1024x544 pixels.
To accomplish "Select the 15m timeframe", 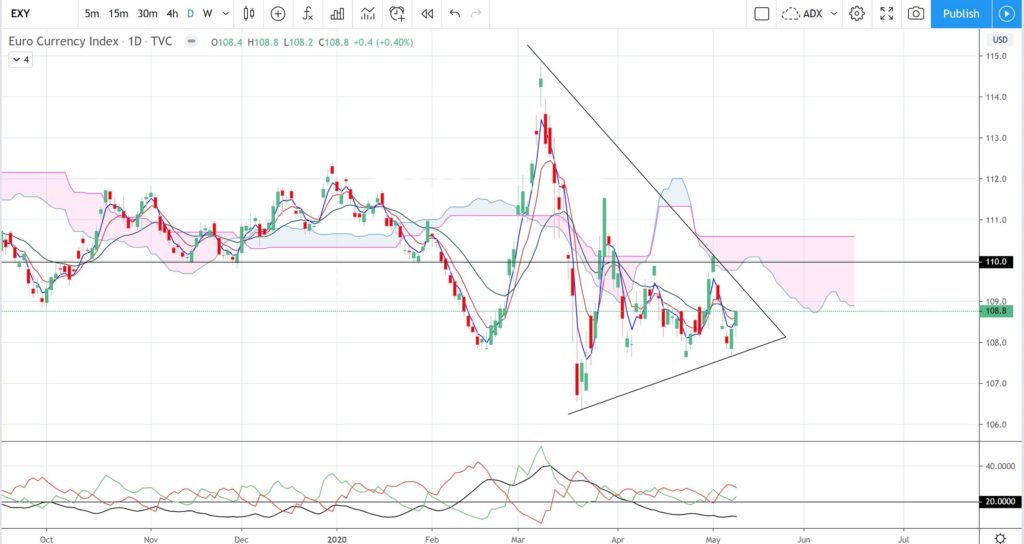I will 118,13.
